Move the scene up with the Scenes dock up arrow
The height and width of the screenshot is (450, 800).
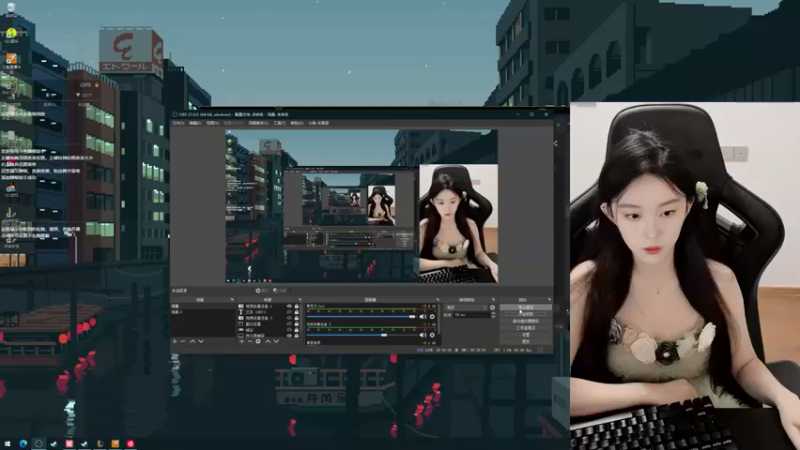tap(192, 341)
